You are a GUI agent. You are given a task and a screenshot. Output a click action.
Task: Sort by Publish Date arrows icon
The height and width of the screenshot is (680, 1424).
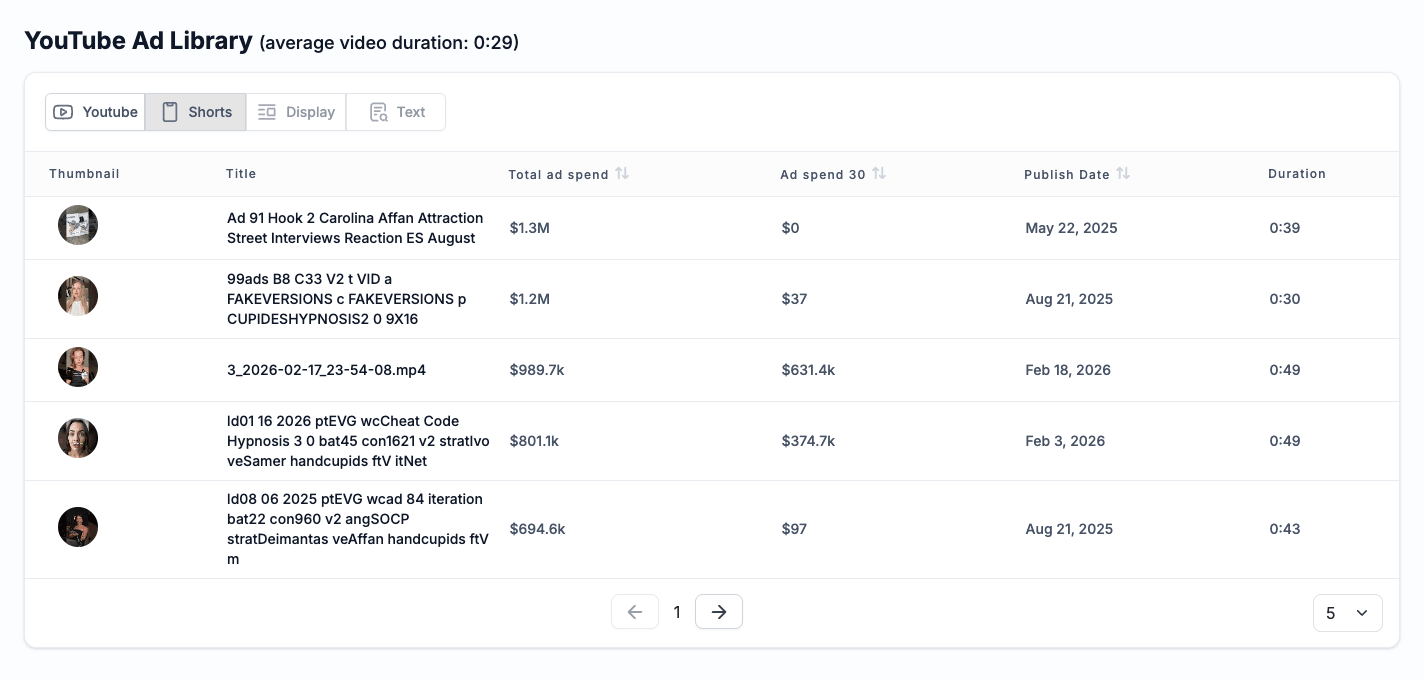(x=1123, y=173)
